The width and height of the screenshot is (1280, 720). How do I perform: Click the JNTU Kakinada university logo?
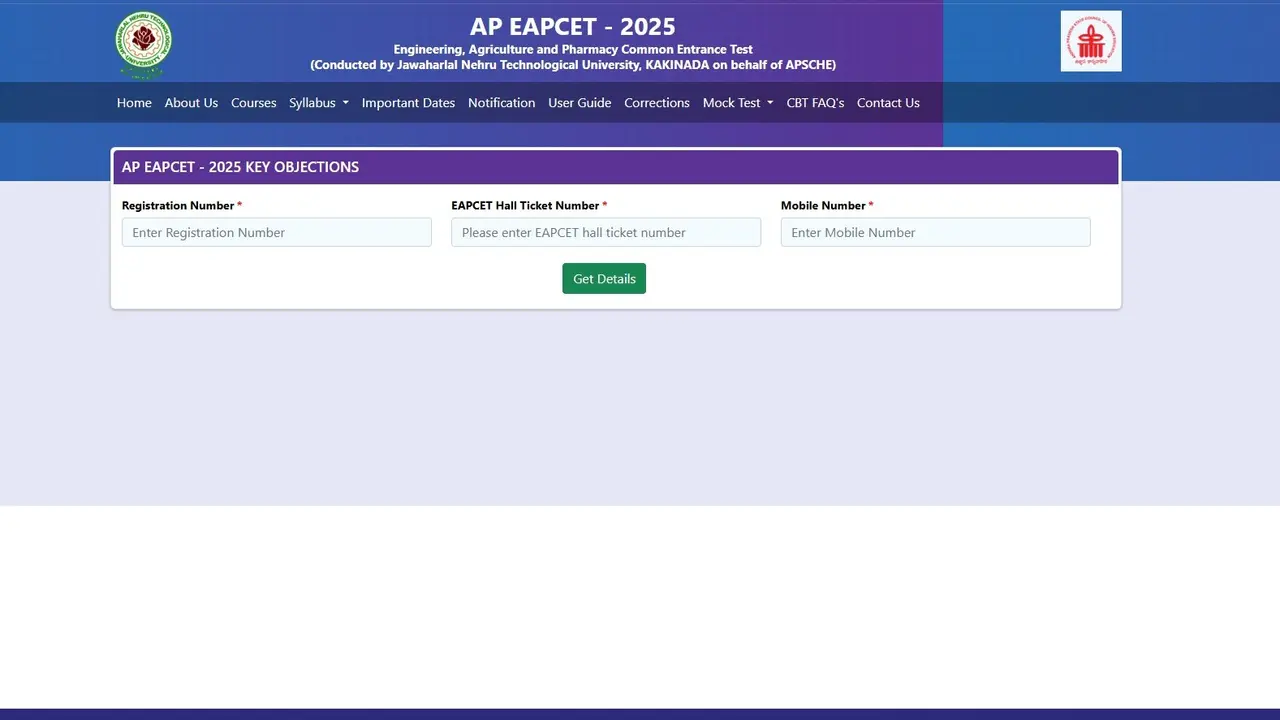click(142, 43)
